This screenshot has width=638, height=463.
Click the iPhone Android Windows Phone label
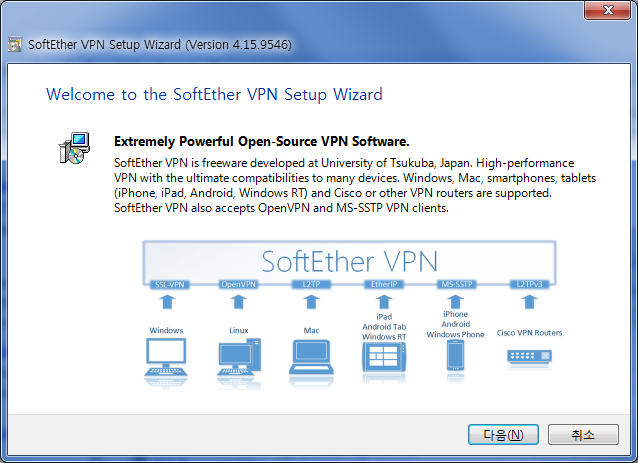[455, 324]
